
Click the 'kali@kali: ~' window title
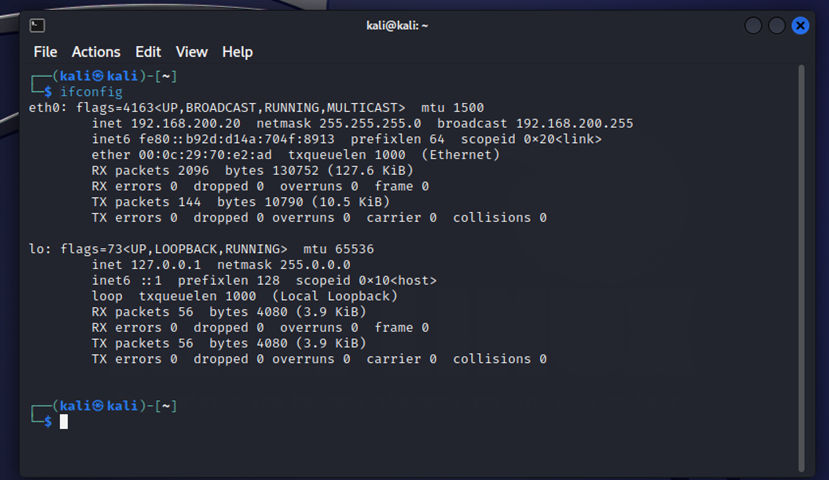pos(397,25)
